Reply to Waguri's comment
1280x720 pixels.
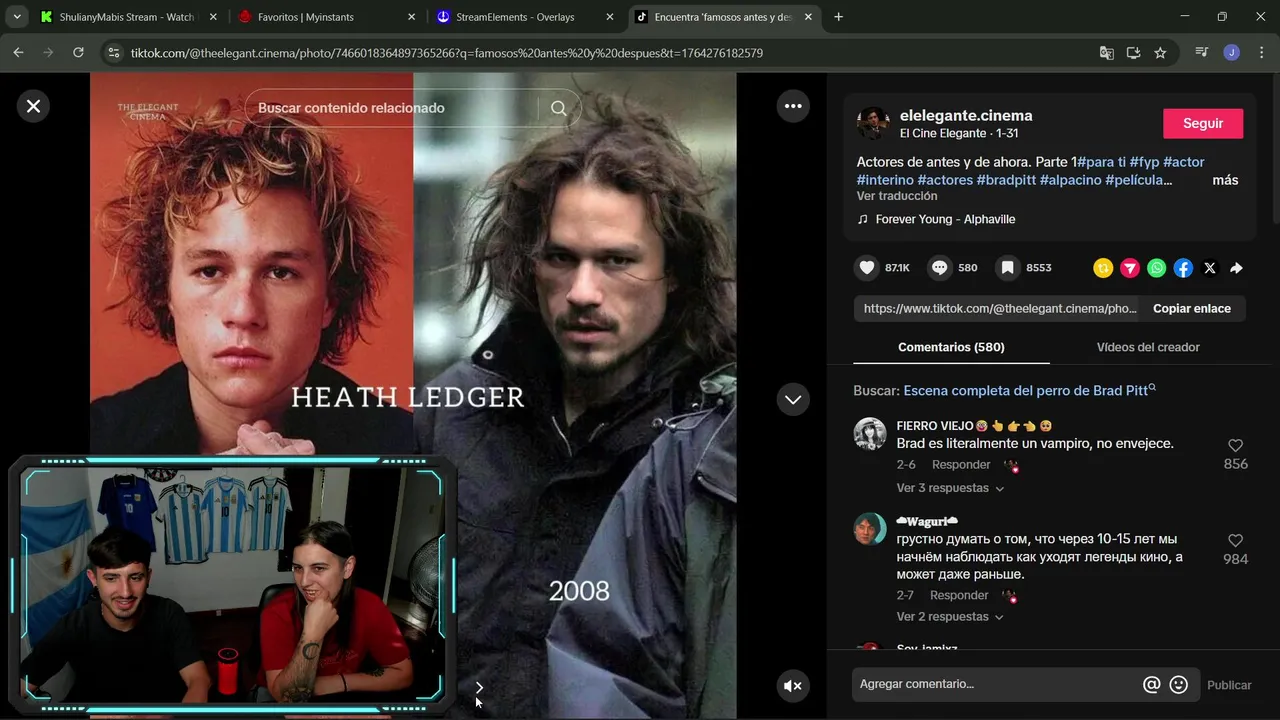[x=959, y=596]
